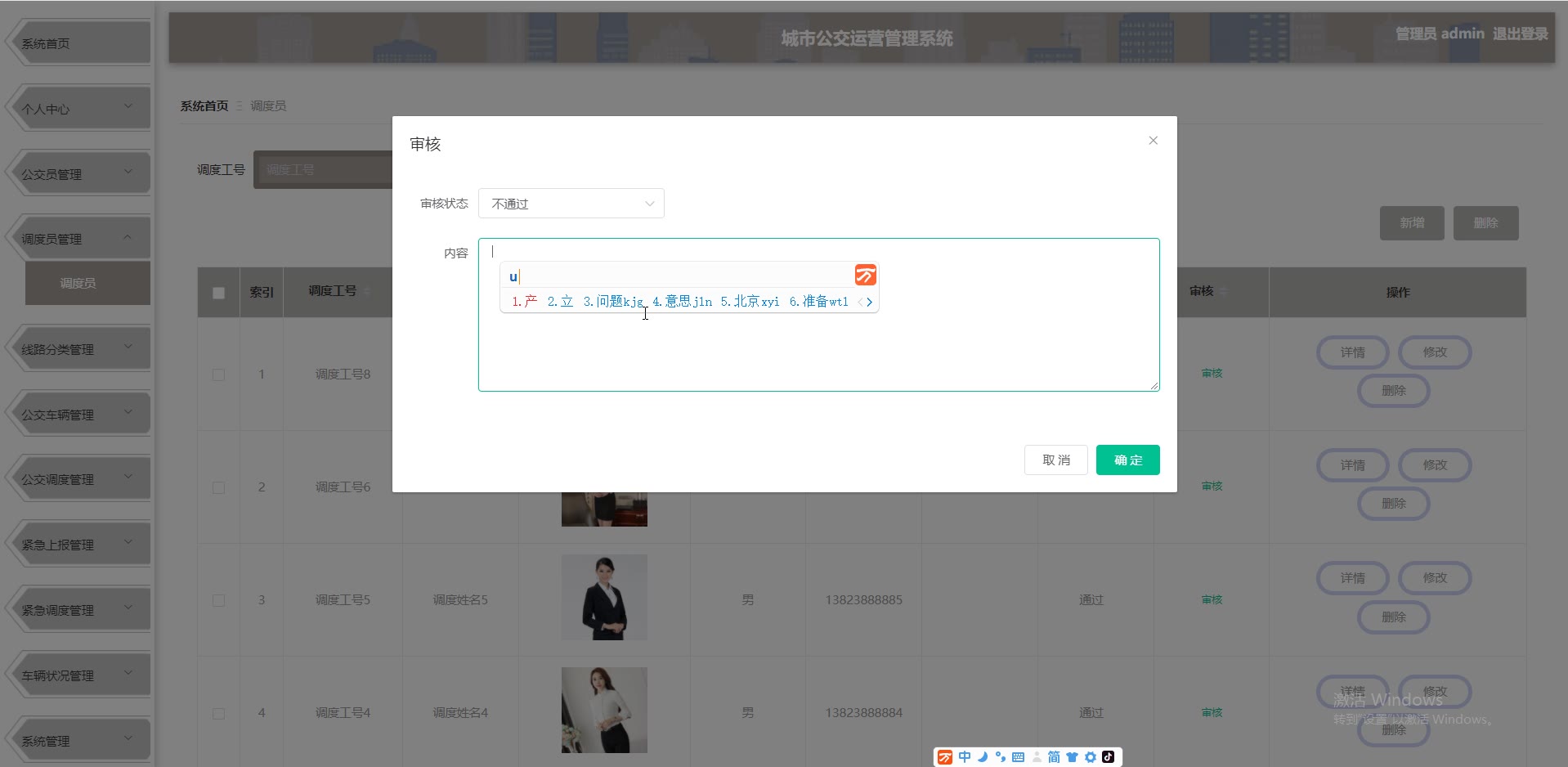This screenshot has width=1568, height=767.
Task: Go to 系统首页 via the breadcrumb
Action: pos(204,106)
